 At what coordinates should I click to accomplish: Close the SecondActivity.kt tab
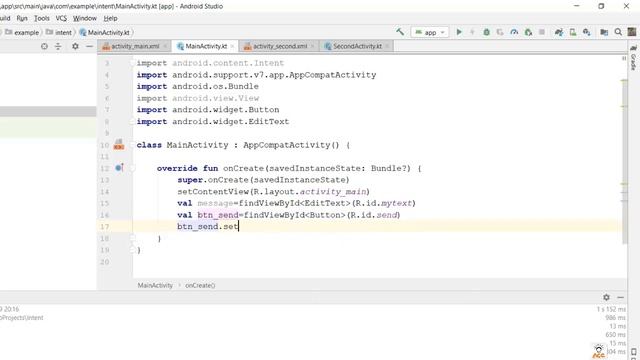(x=387, y=47)
